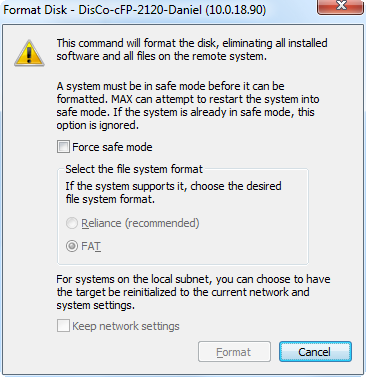This screenshot has width=366, height=377.
Task: Select the Reliance radio button circle
Action: [x=72, y=223]
